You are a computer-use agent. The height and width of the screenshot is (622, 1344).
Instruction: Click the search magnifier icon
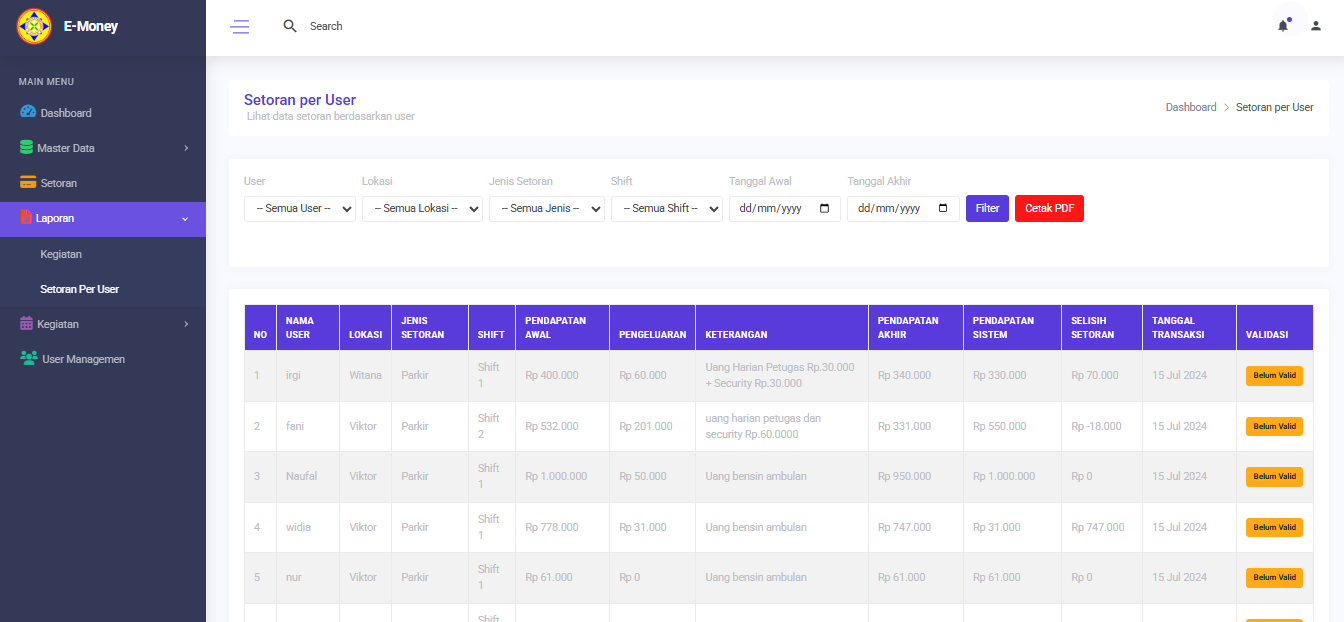(290, 26)
